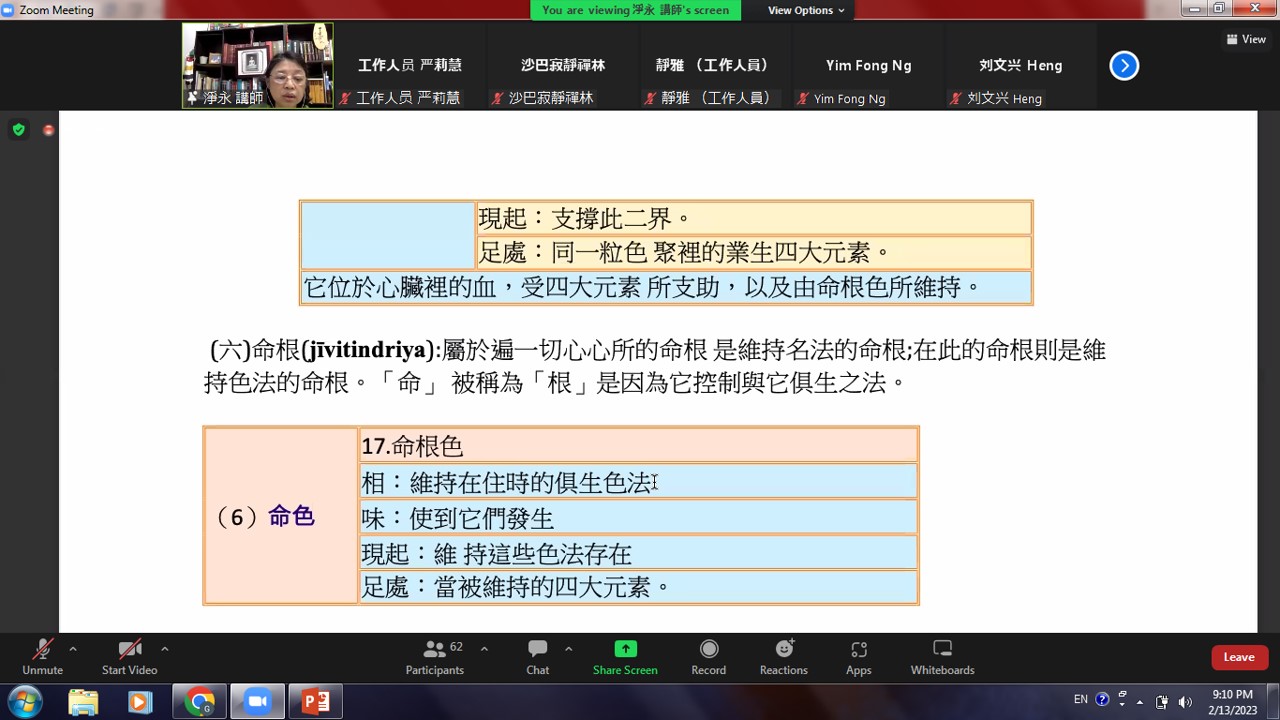Open the Participants panel

coord(434,657)
